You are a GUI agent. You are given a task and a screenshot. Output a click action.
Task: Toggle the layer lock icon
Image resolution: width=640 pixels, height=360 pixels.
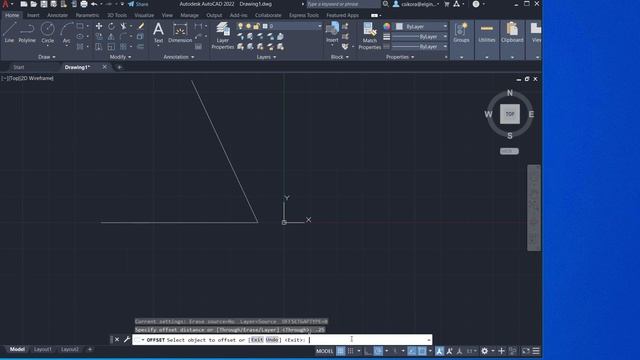(x=256, y=26)
